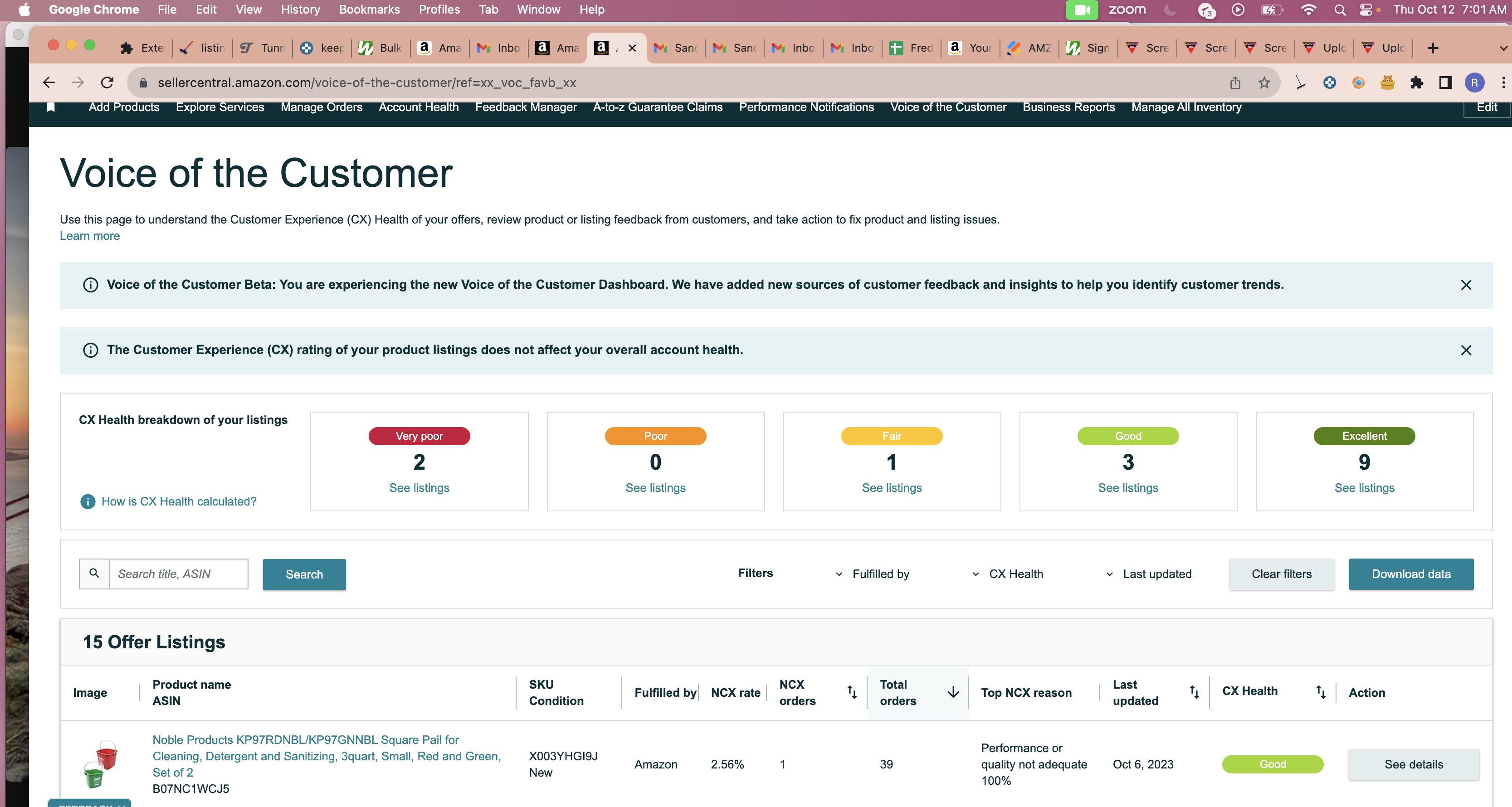This screenshot has height=807, width=1512.
Task: Open Business Reports link
Action: point(1069,107)
